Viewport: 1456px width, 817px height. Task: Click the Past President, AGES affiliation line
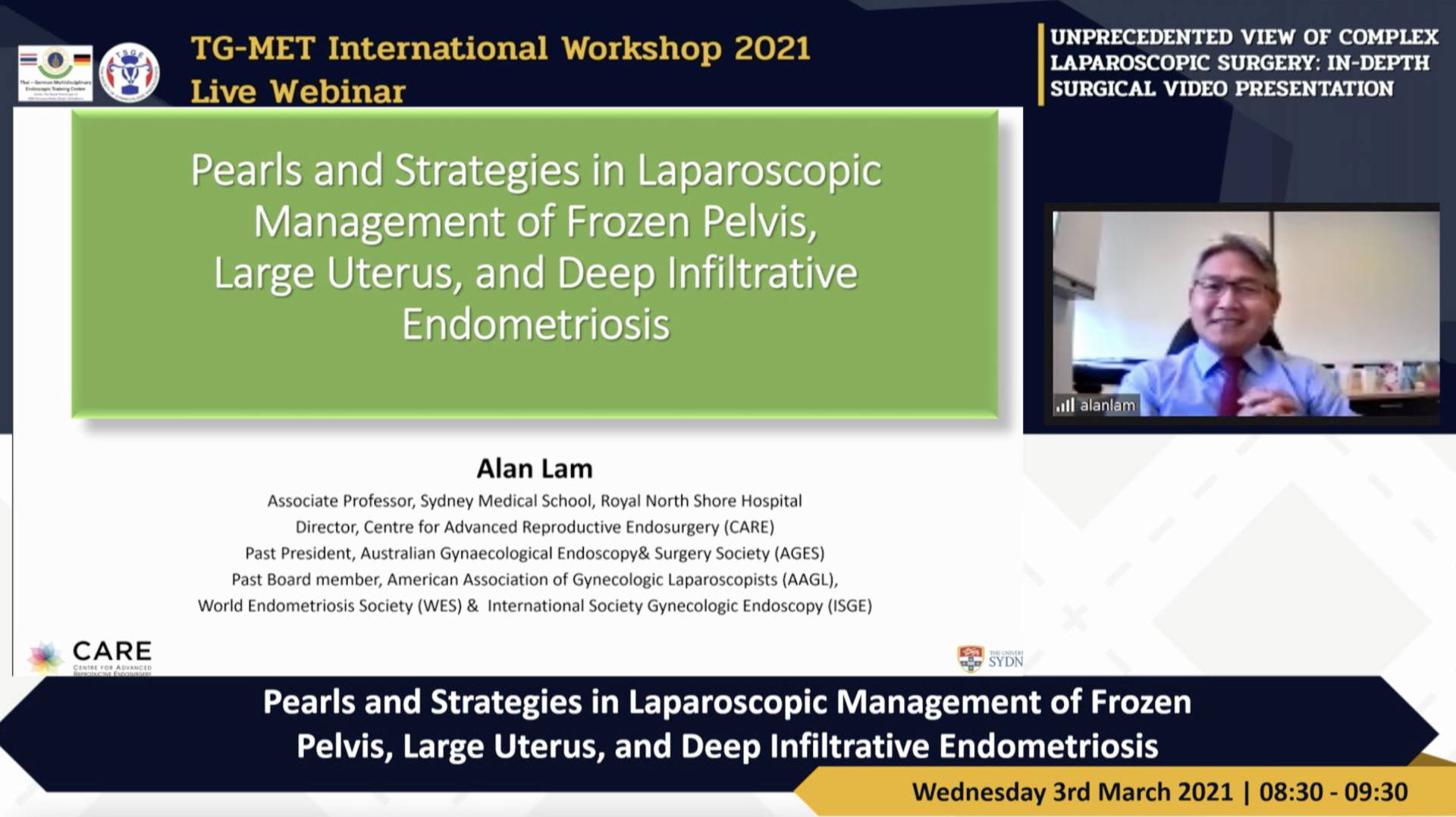point(535,553)
